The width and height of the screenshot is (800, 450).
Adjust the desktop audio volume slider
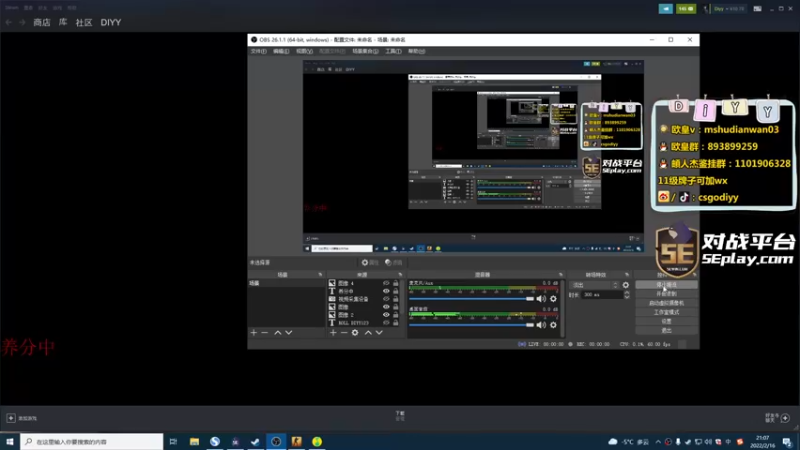pyautogui.click(x=471, y=324)
